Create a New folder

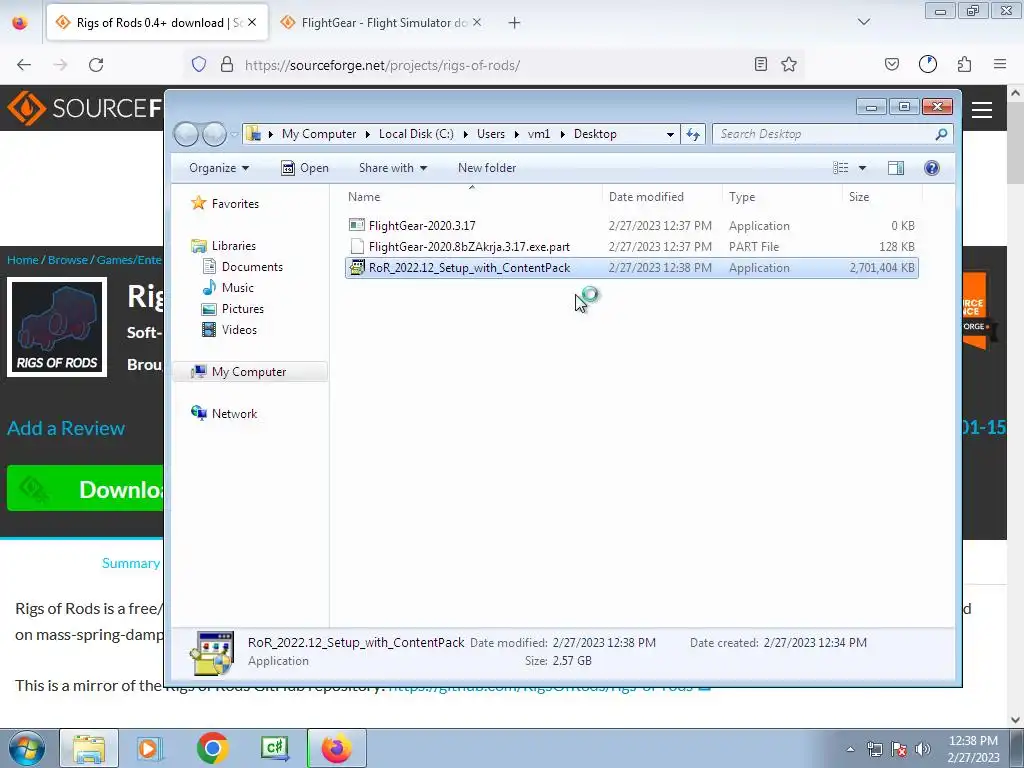click(487, 168)
